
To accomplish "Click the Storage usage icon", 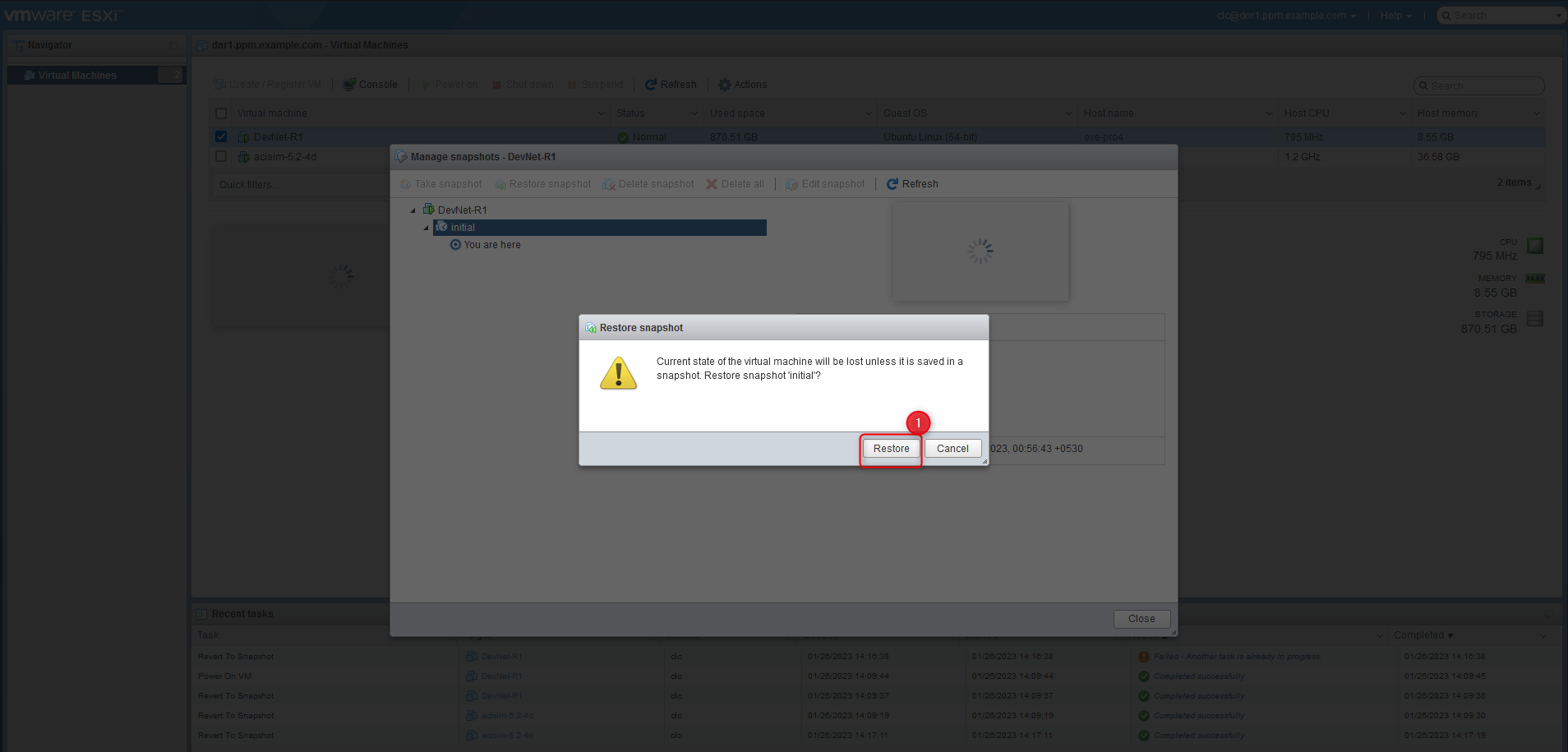I will 1535,319.
